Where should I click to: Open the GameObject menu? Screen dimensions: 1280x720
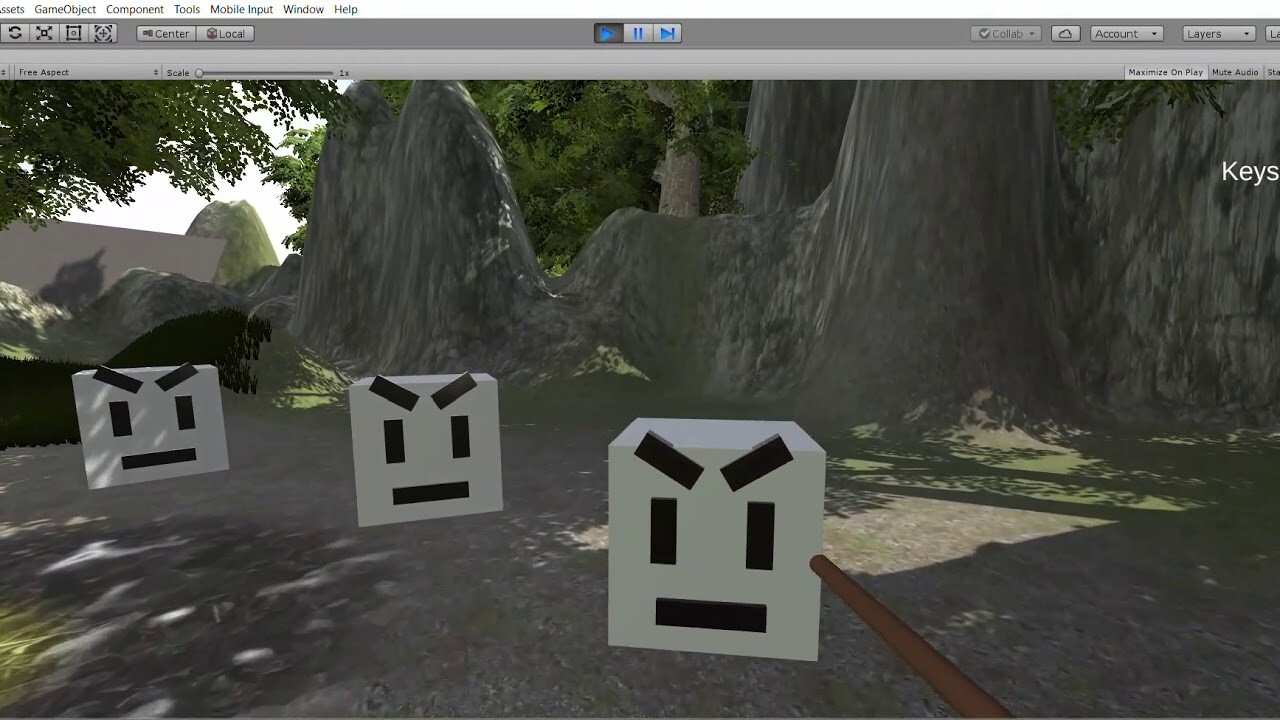pyautogui.click(x=65, y=9)
